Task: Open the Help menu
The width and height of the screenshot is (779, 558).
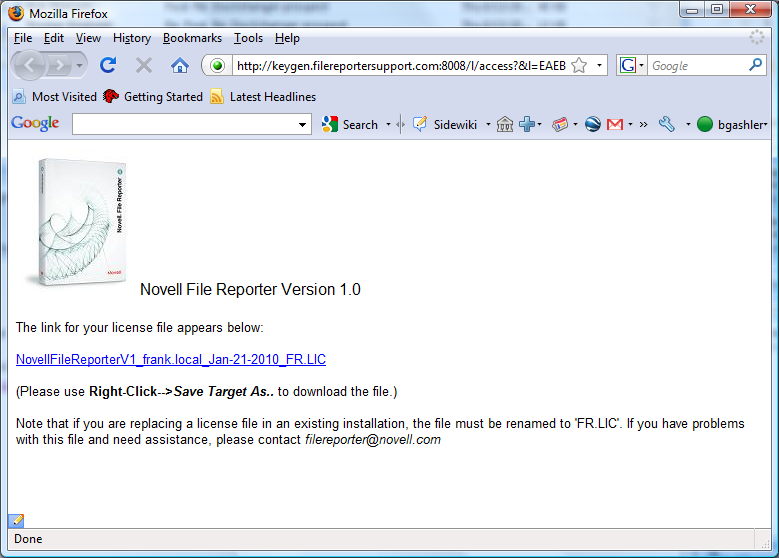Action: point(287,38)
